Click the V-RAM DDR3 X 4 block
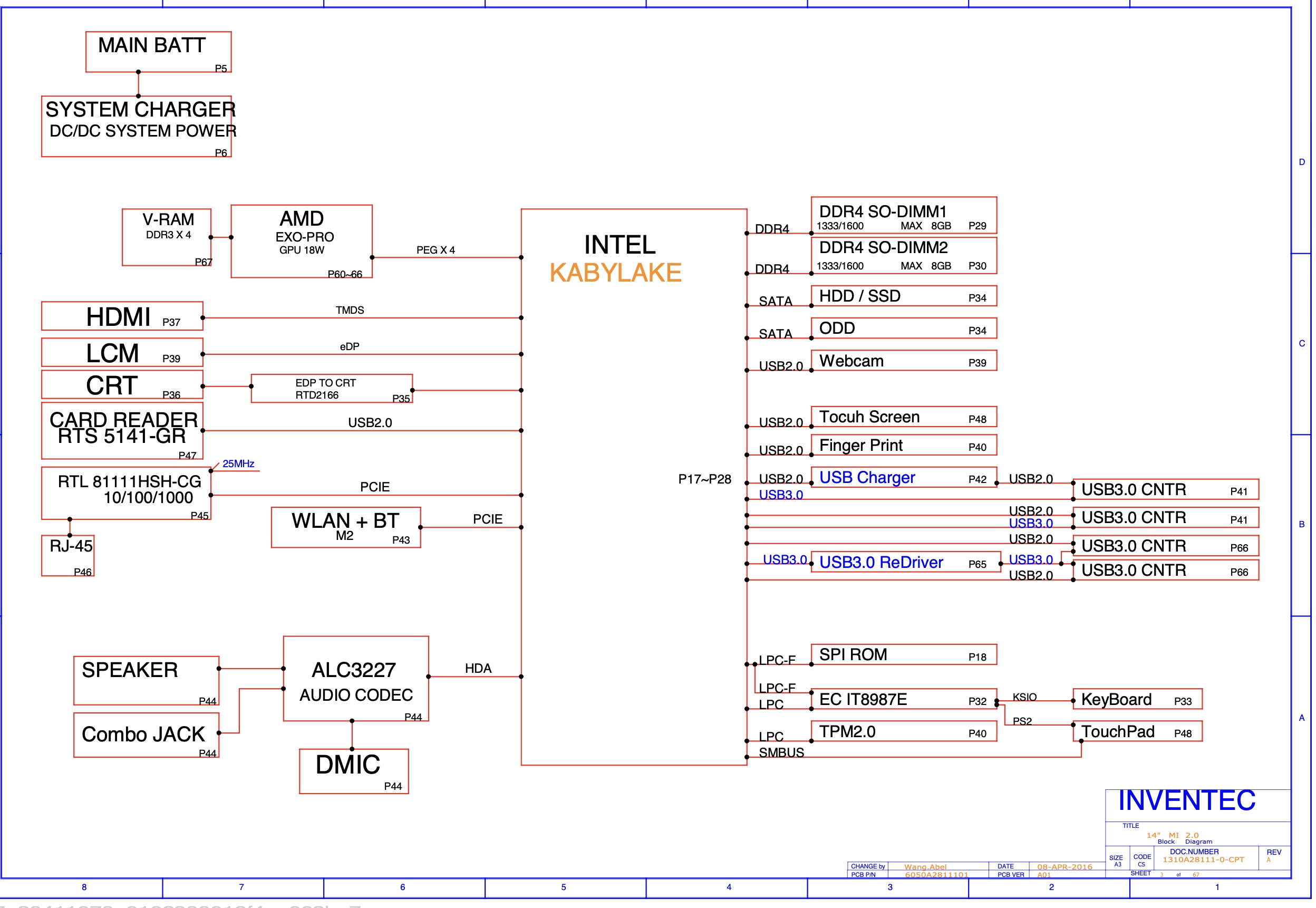Image resolution: width=1316 pixels, height=908 pixels. pos(167,237)
